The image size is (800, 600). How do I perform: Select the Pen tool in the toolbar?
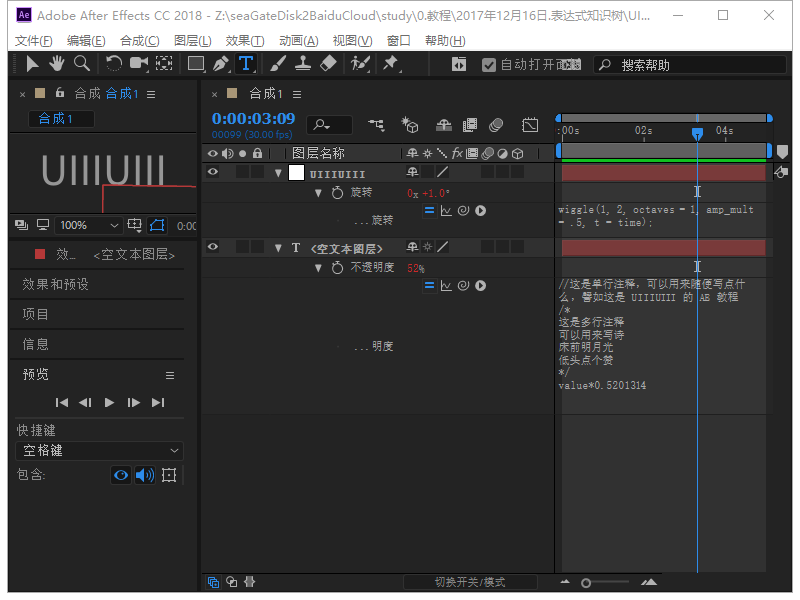coord(220,63)
